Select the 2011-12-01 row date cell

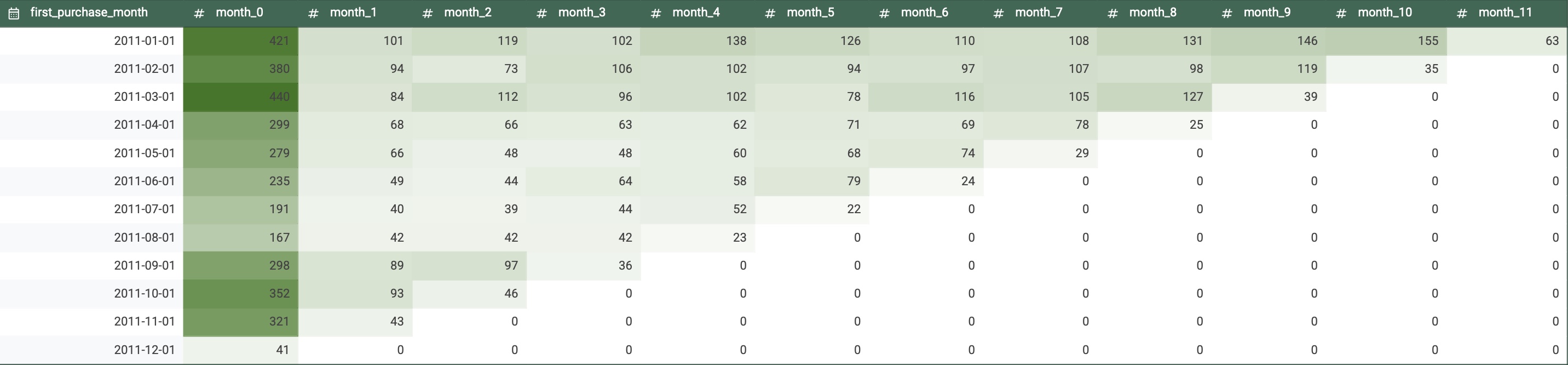(144, 350)
